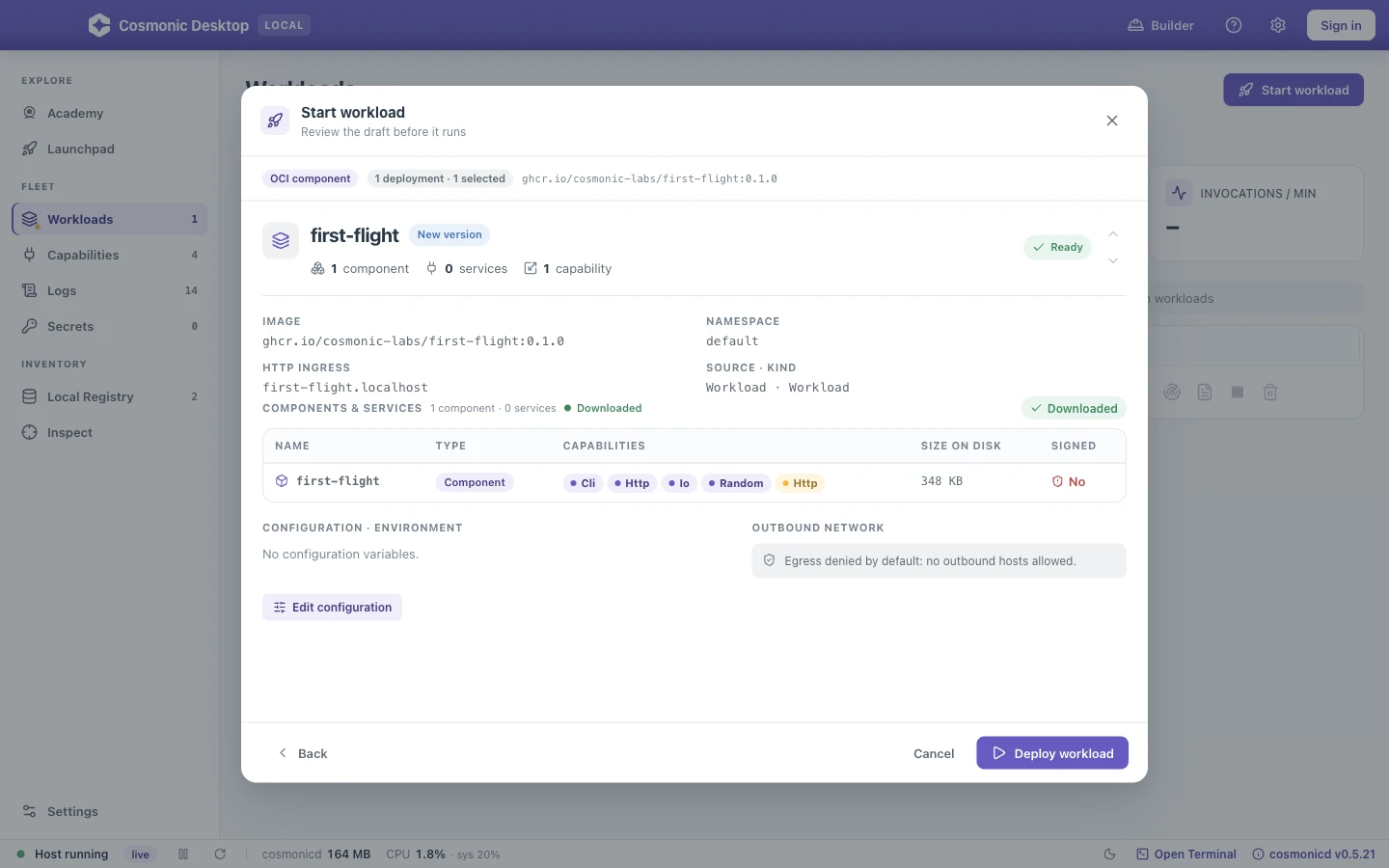This screenshot has width=1389, height=868.
Task: Open Launchpad in the sidebar
Action: (x=110, y=149)
